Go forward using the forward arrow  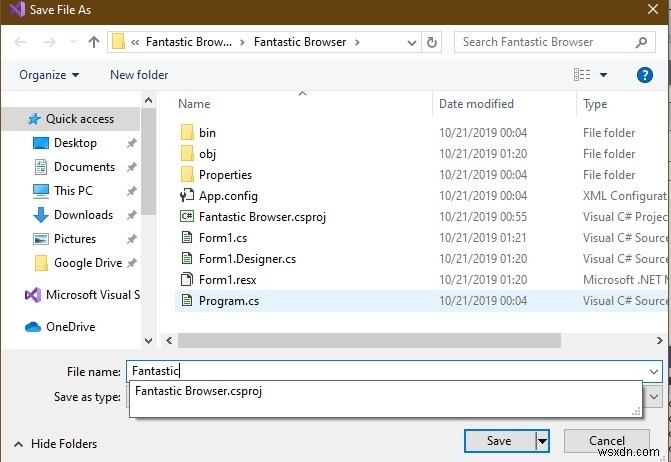click(x=50, y=42)
